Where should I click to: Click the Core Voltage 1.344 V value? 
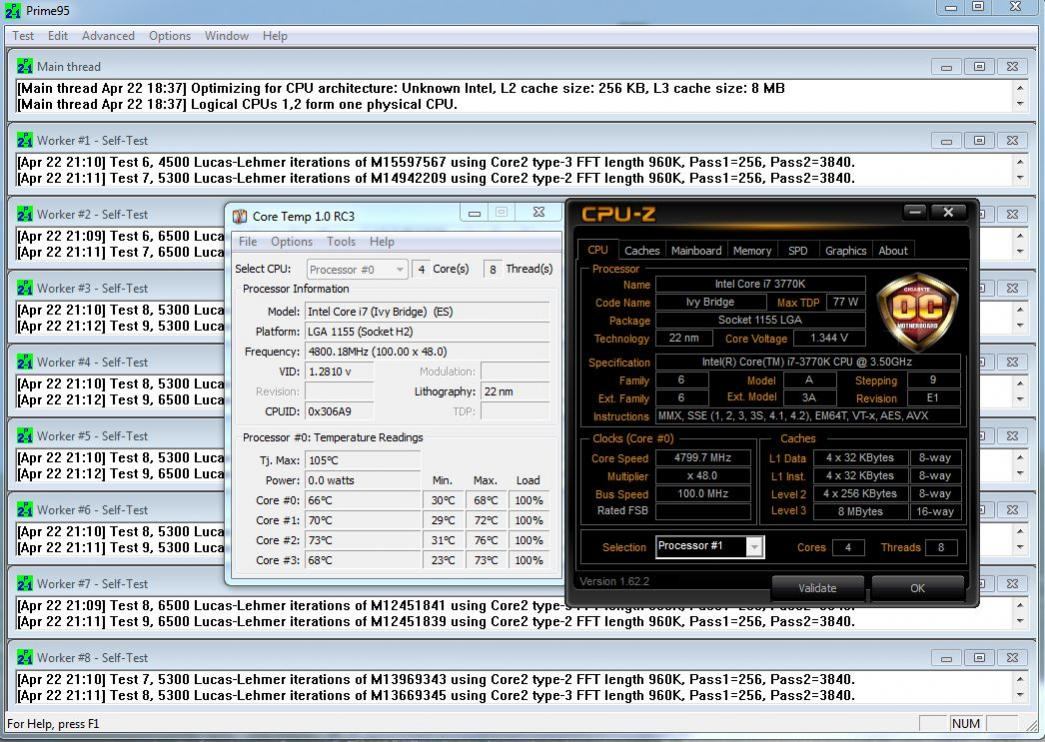829,338
